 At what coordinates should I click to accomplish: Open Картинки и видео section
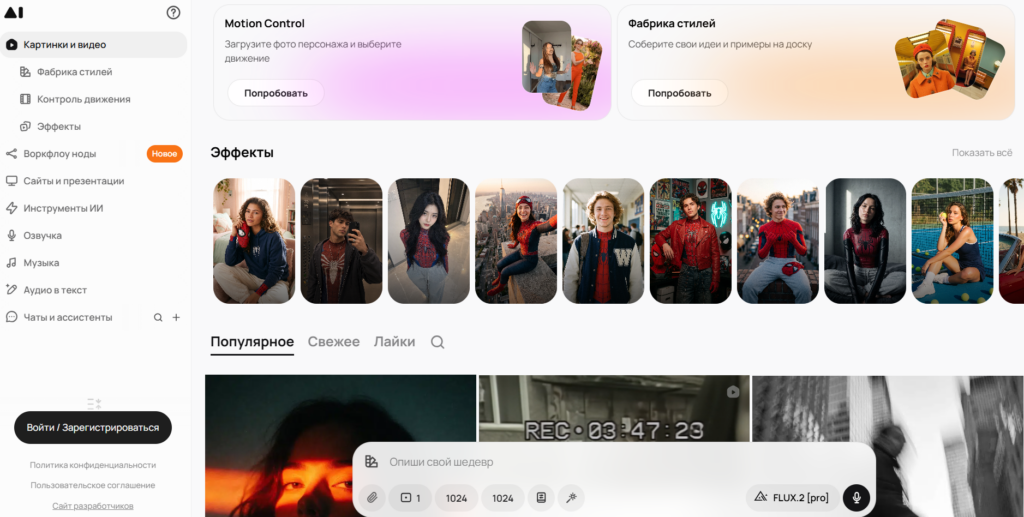93,44
